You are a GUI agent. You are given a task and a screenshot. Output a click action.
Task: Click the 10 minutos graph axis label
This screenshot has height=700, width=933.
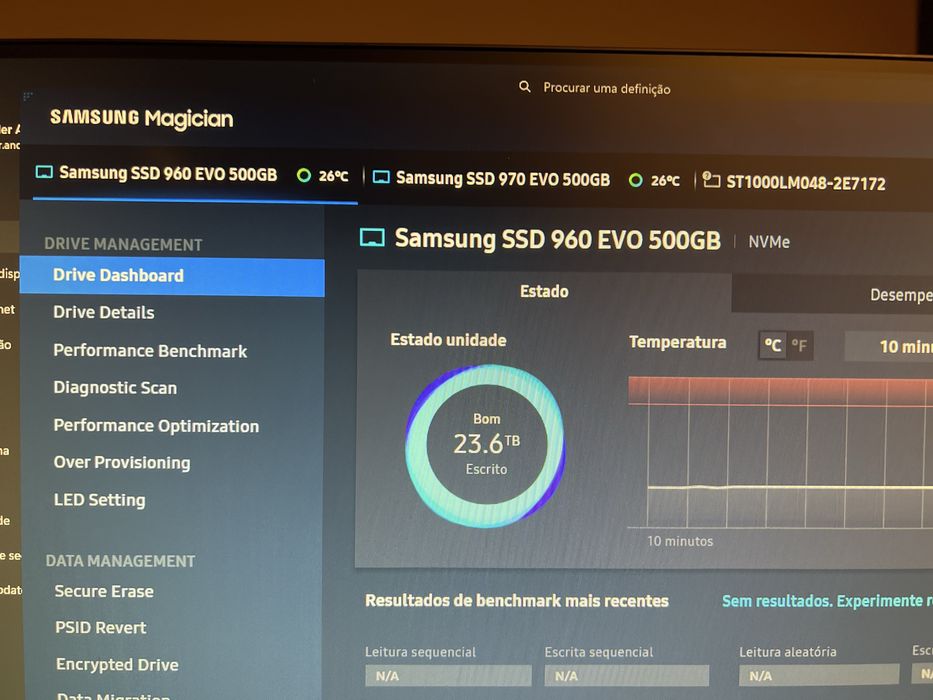(680, 541)
